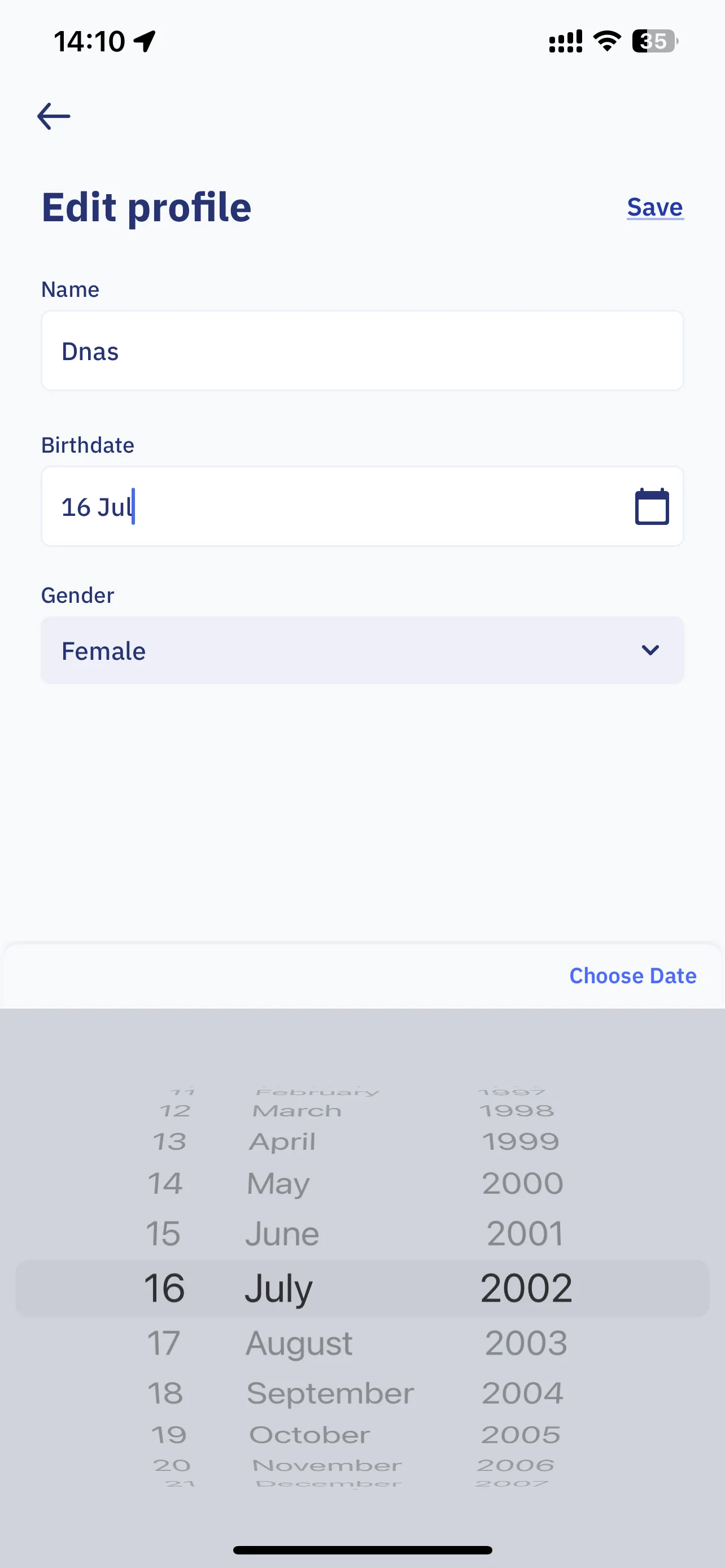Pick September in the month column
Screen dimensions: 725x1568
click(x=330, y=1393)
